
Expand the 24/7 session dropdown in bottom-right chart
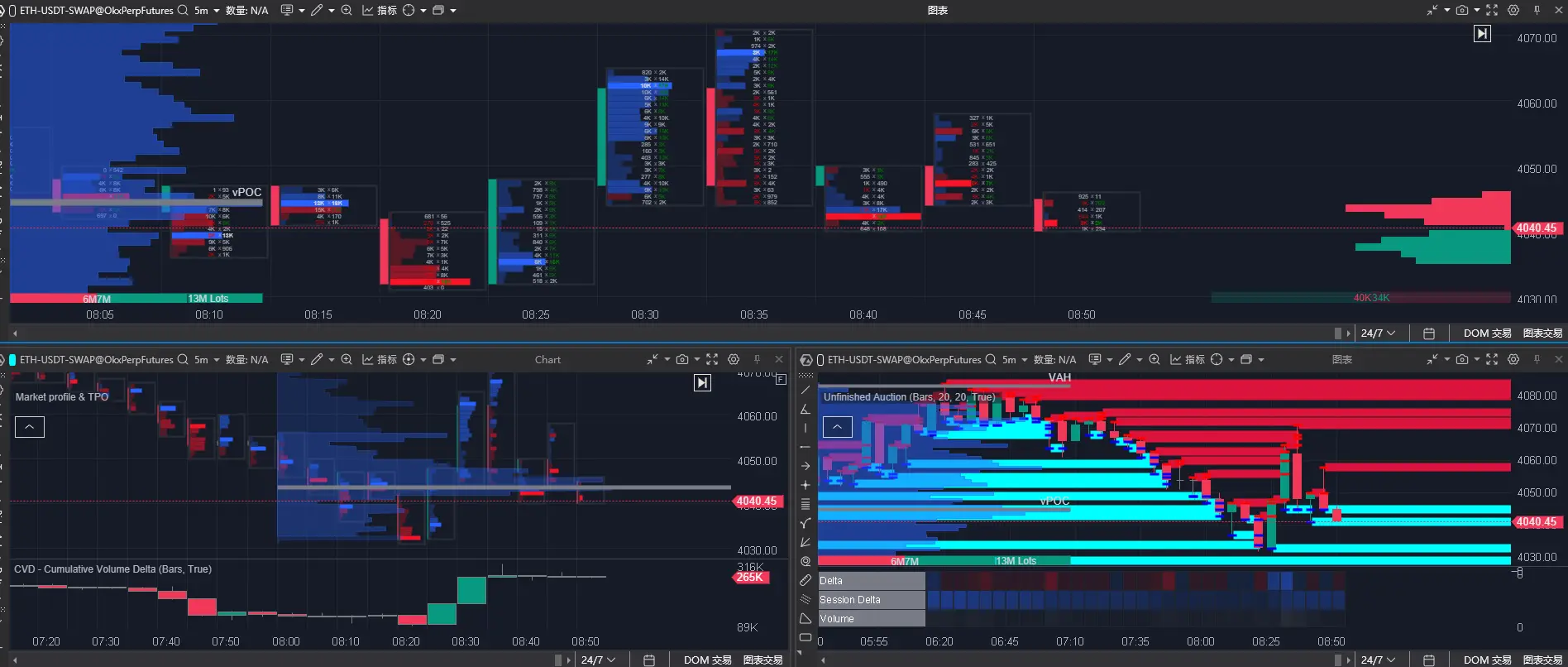pyautogui.click(x=1378, y=660)
